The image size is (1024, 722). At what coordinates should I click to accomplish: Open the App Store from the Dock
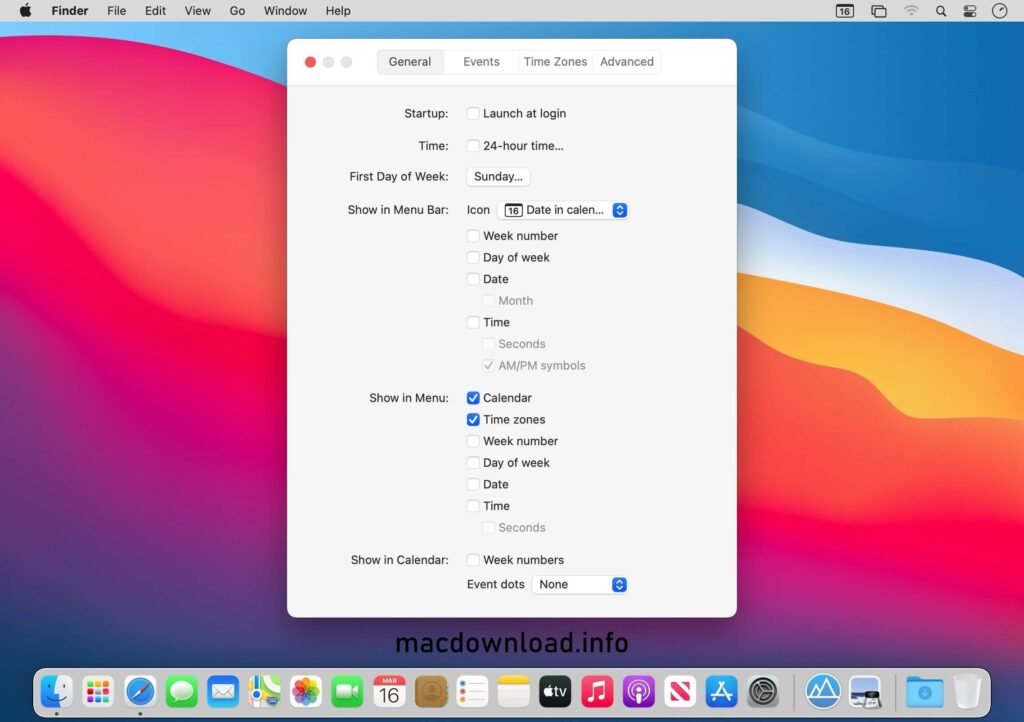721,691
